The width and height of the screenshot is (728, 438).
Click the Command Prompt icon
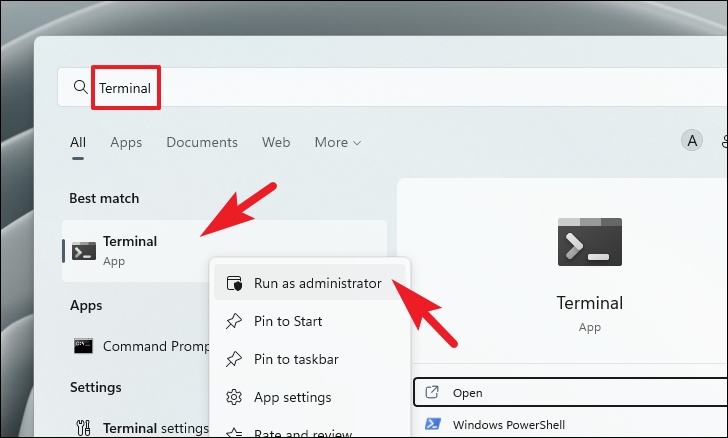click(x=84, y=346)
